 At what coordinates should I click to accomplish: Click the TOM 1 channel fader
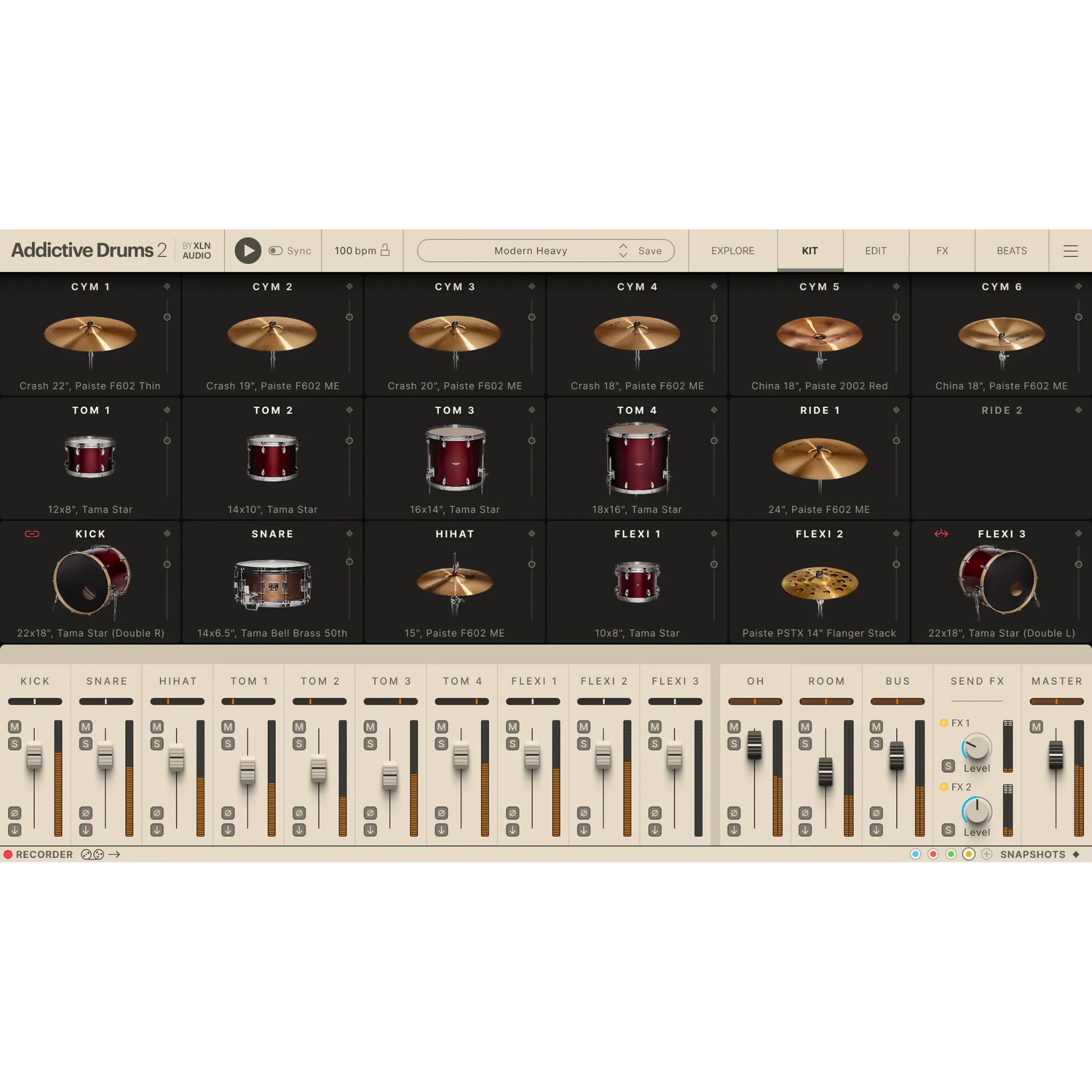tap(247, 771)
